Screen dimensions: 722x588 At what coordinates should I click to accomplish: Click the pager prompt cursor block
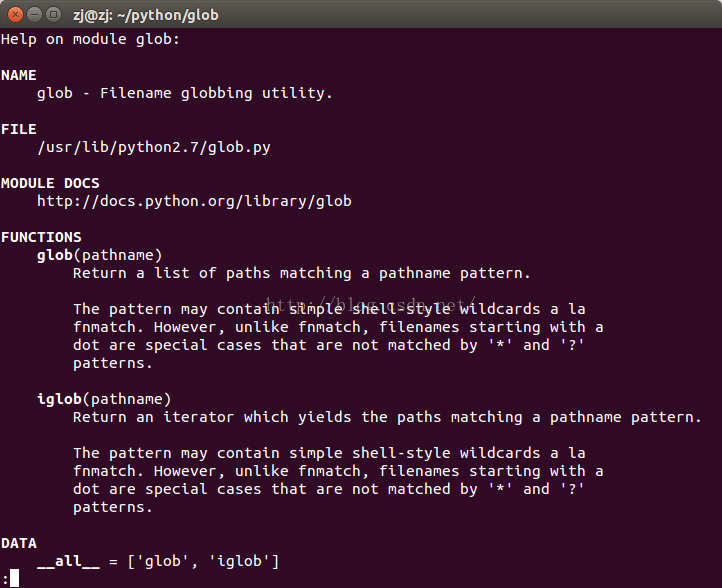click(14, 578)
